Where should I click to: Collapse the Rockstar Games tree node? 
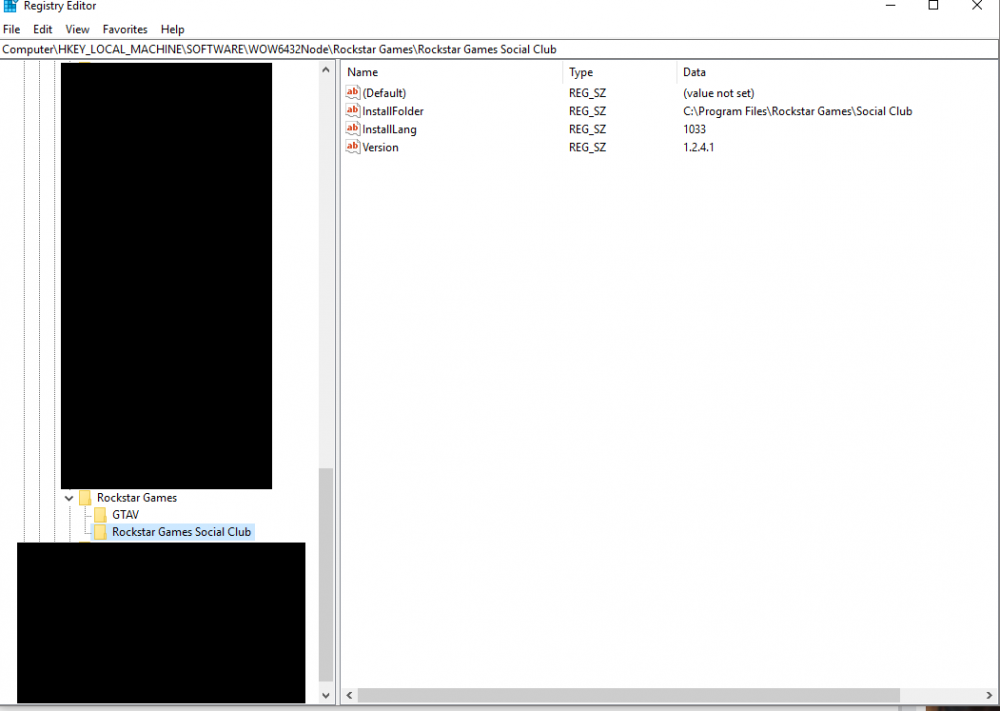click(x=69, y=498)
